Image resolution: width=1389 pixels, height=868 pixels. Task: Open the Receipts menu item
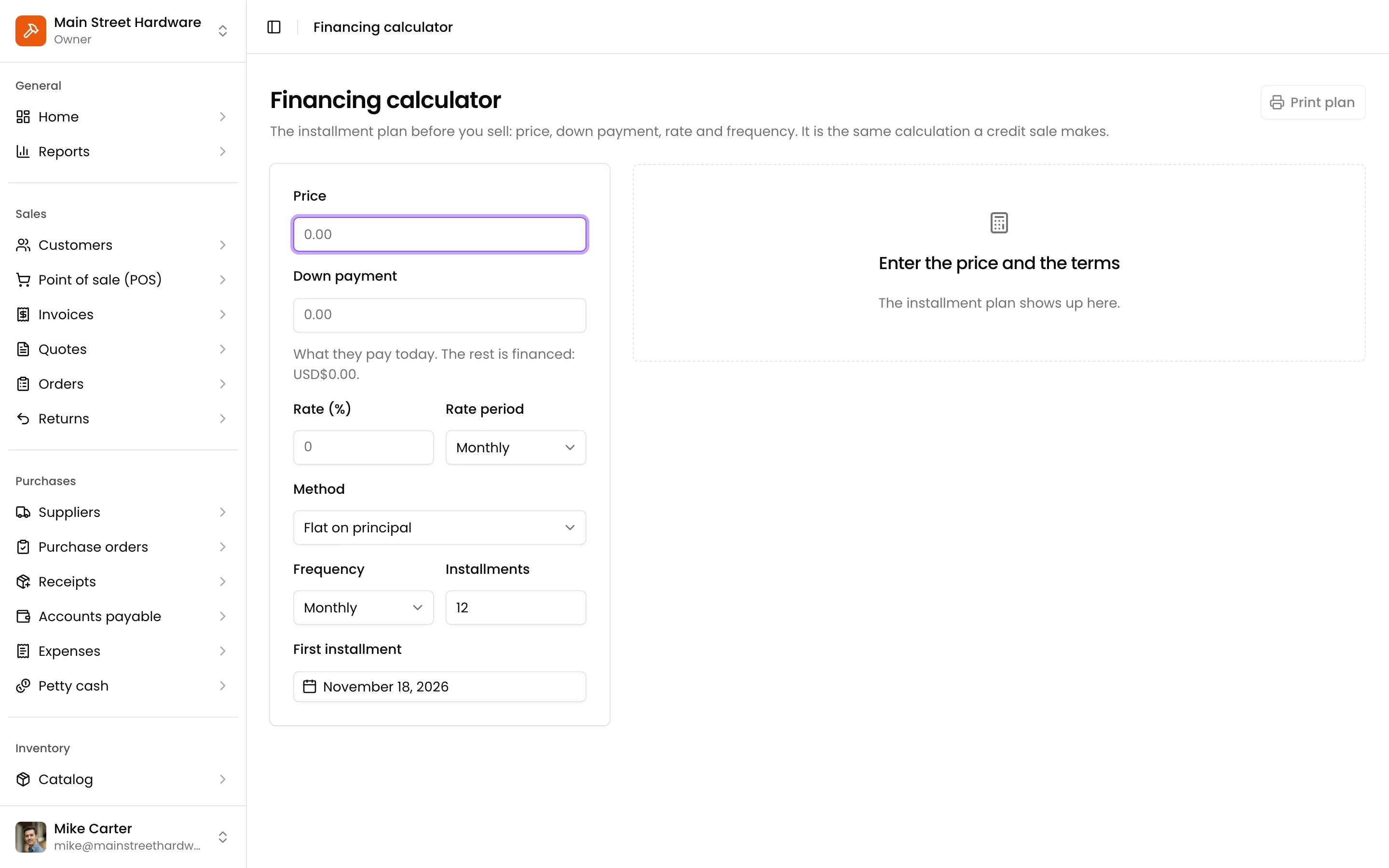point(123,582)
